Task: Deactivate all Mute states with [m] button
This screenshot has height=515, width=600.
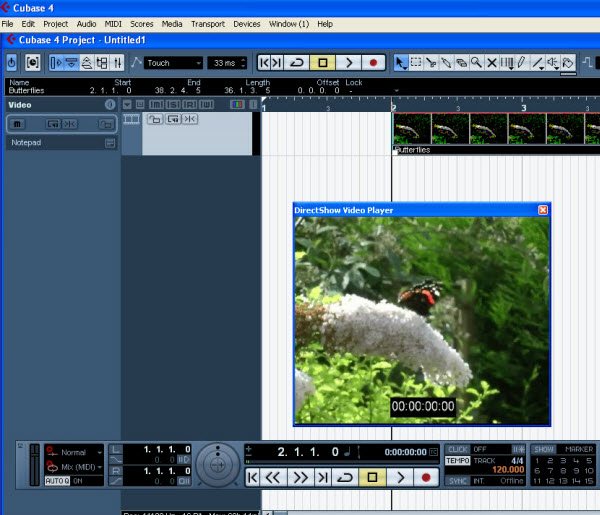Action: click(157, 104)
